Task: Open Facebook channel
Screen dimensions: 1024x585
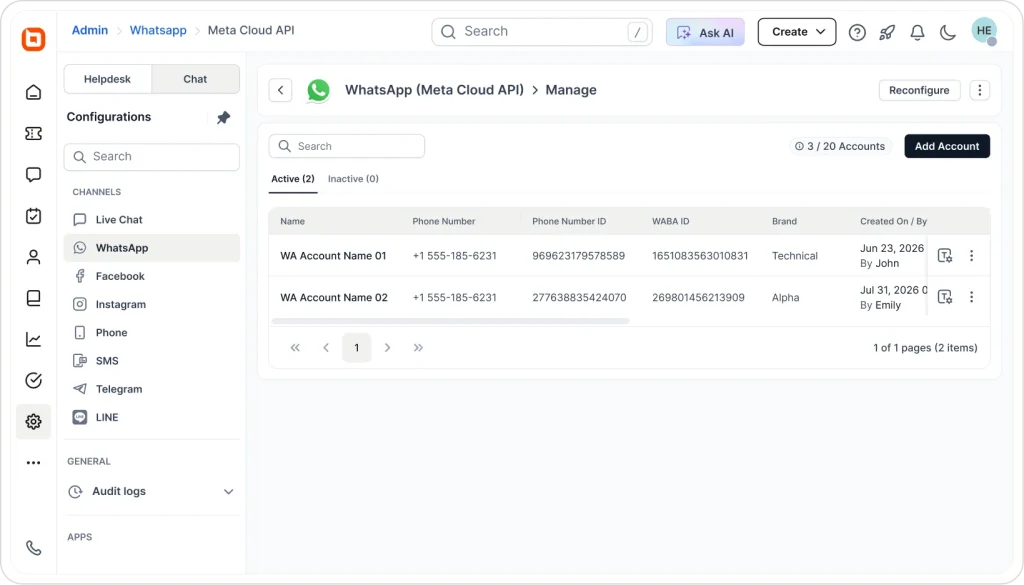Action: point(152,276)
